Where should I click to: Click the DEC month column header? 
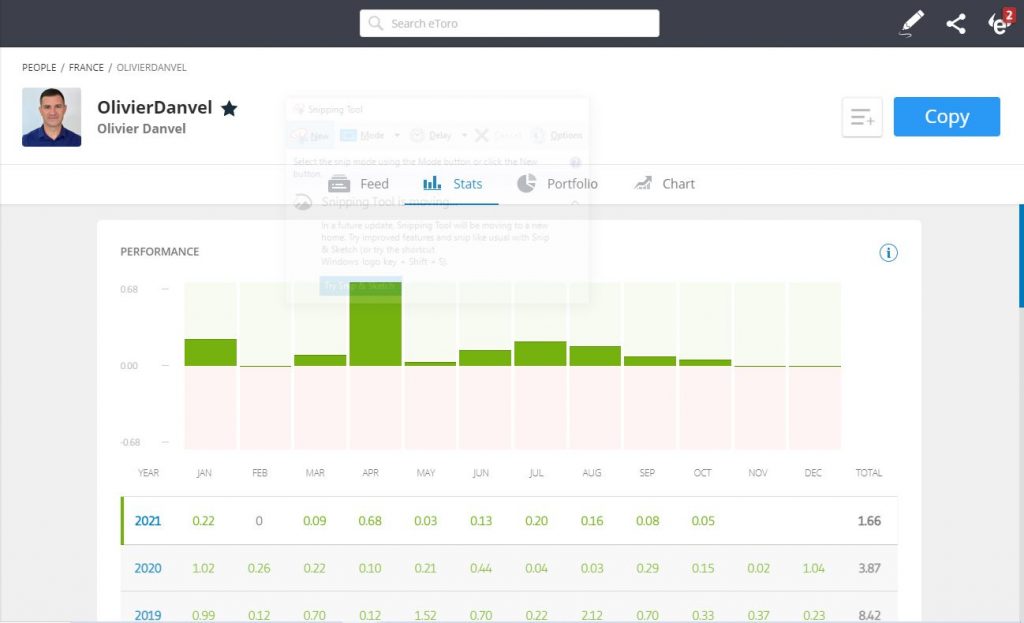(813, 473)
